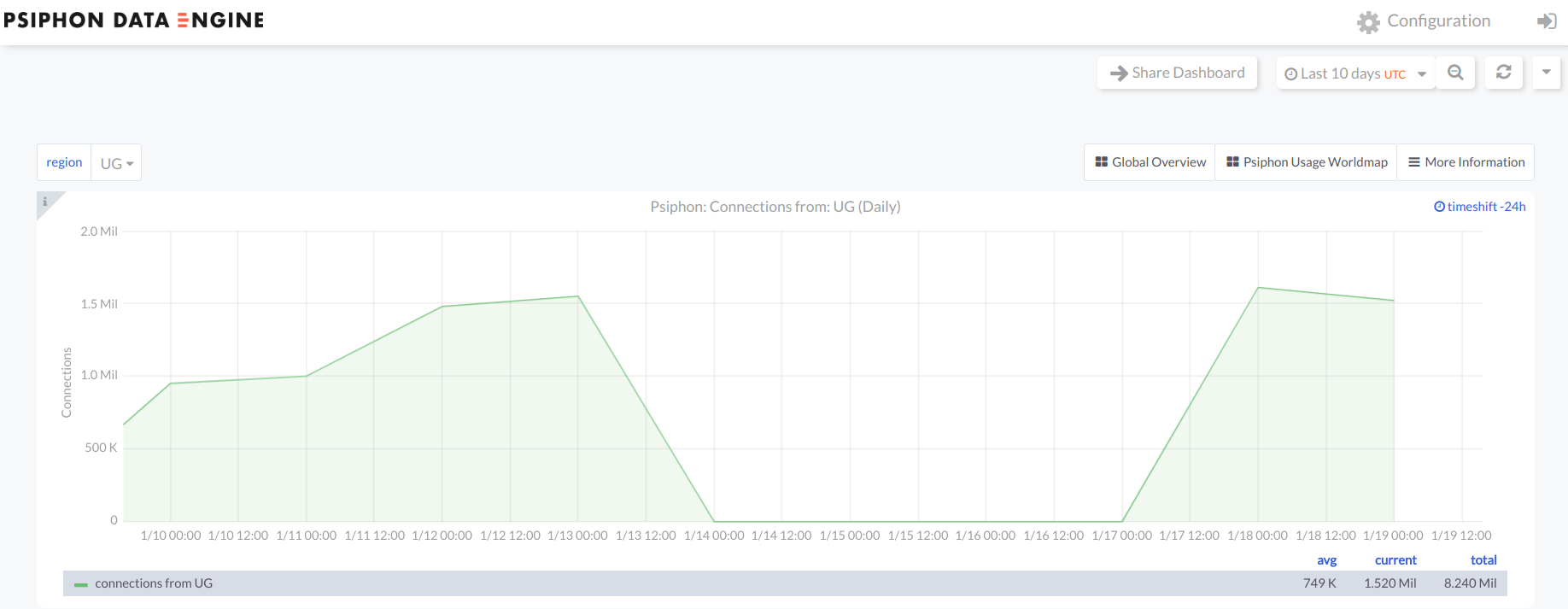The image size is (1568, 609).
Task: Click the region variable label
Action: 64,162
